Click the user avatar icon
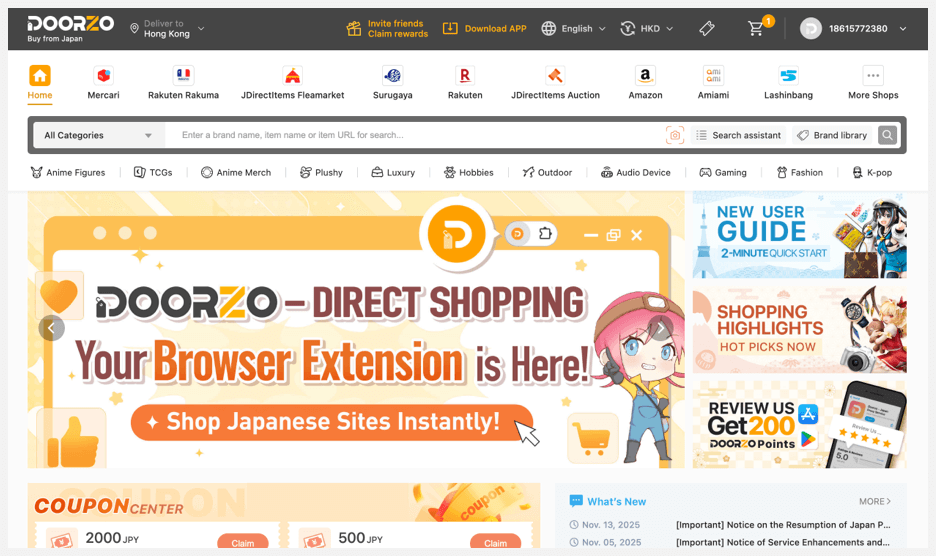Viewport: 936px width, 556px height. (x=811, y=28)
